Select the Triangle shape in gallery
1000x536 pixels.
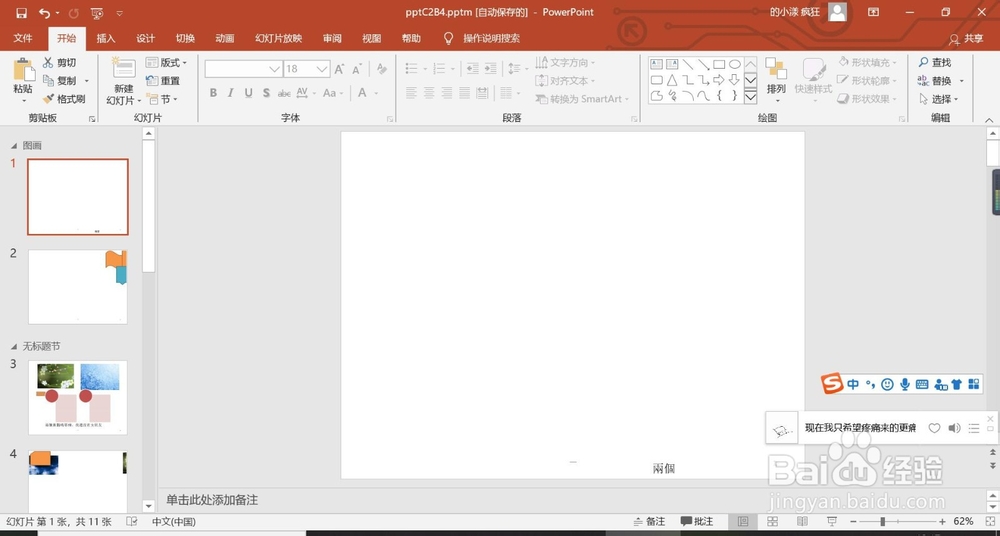pyautogui.click(x=672, y=80)
